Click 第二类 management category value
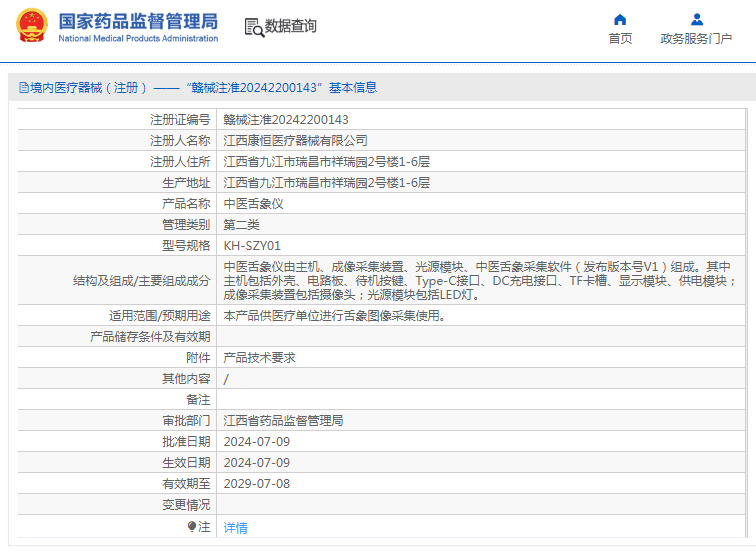The width and height of the screenshot is (756, 553). click(x=242, y=225)
